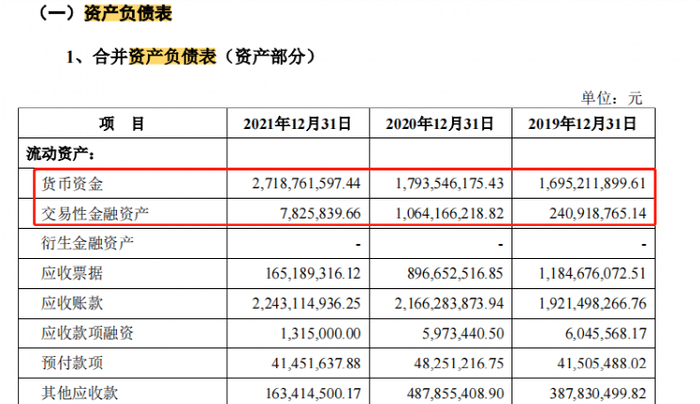Viewport: 700px width, 404px height.
Task: Select 应收账款 value 1,921,498,266.76
Action: (x=592, y=303)
